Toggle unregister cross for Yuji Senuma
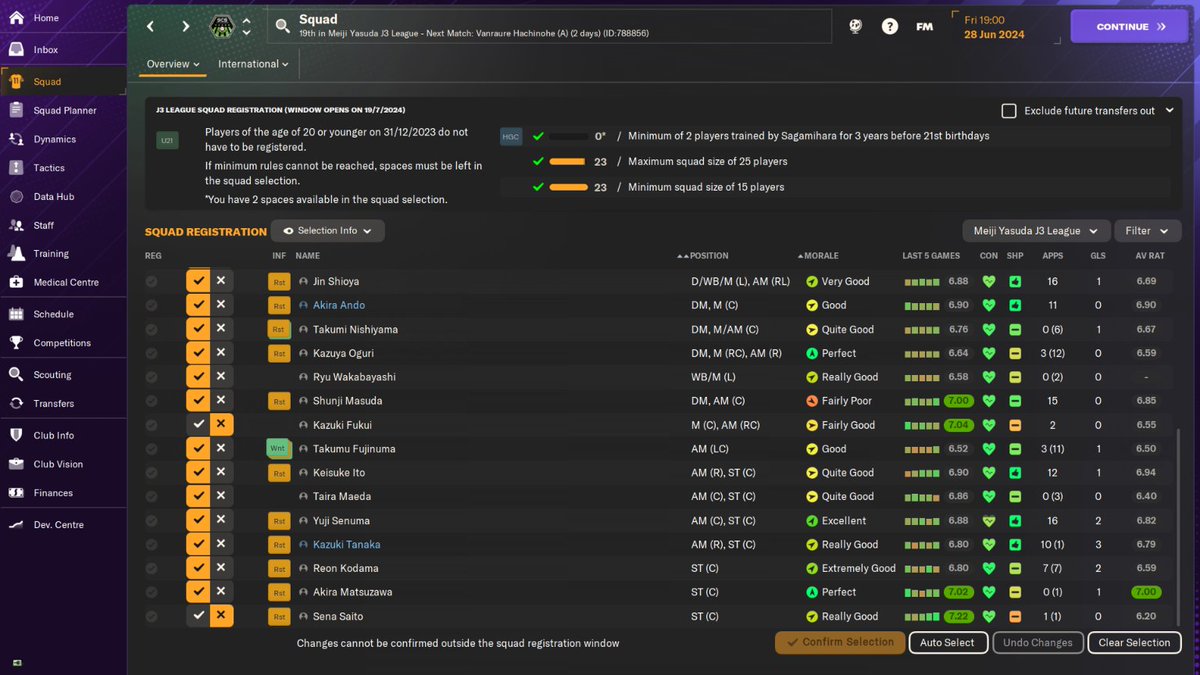1200x675 pixels. [x=221, y=521]
